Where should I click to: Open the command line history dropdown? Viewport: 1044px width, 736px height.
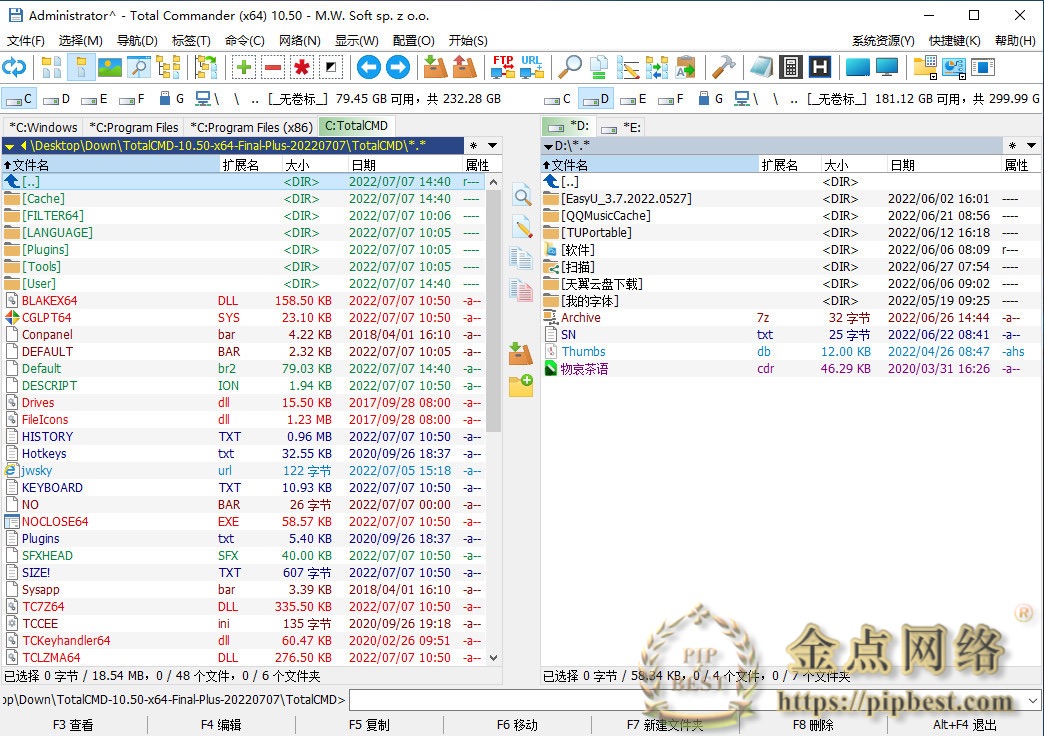[1034, 700]
